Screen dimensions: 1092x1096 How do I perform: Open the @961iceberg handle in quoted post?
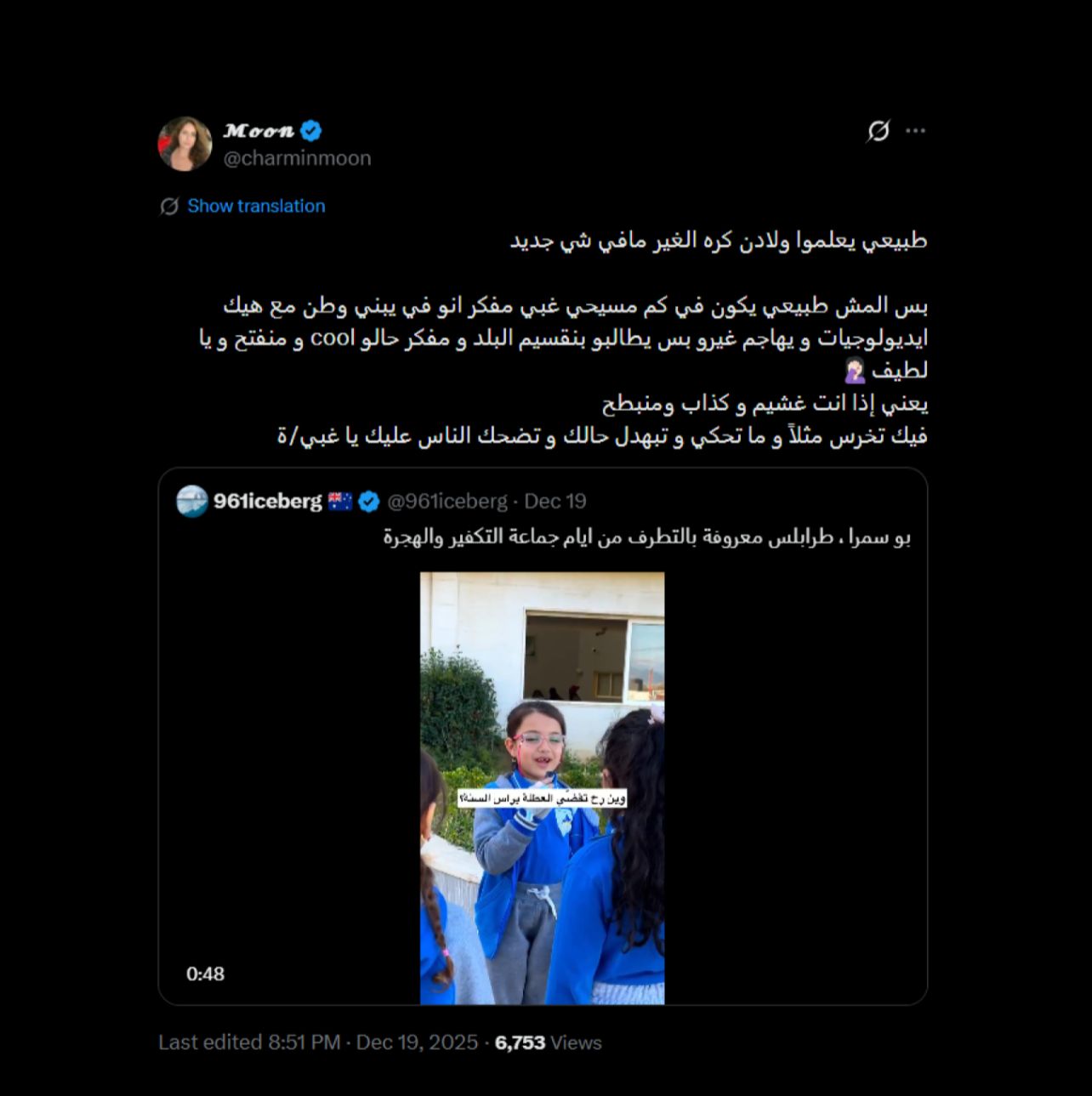447,502
